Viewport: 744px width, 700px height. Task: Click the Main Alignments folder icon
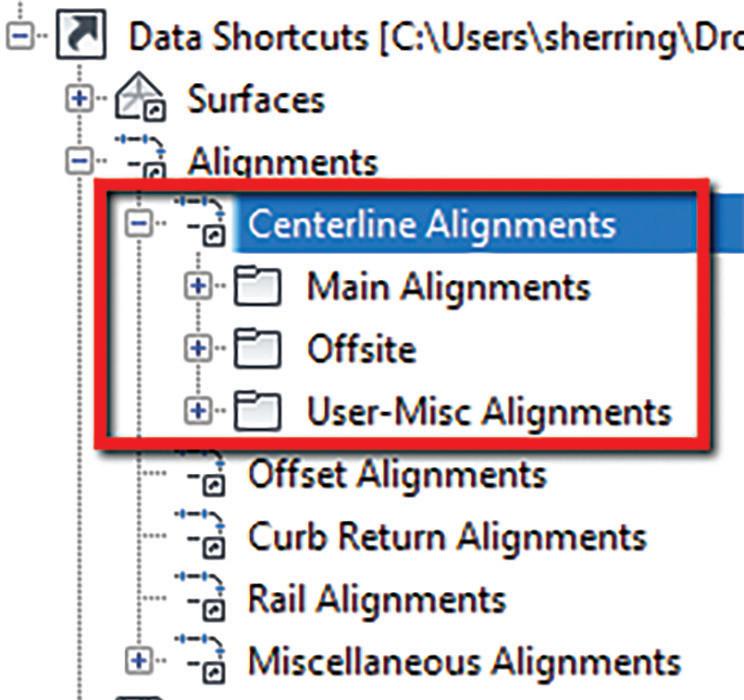(x=257, y=286)
